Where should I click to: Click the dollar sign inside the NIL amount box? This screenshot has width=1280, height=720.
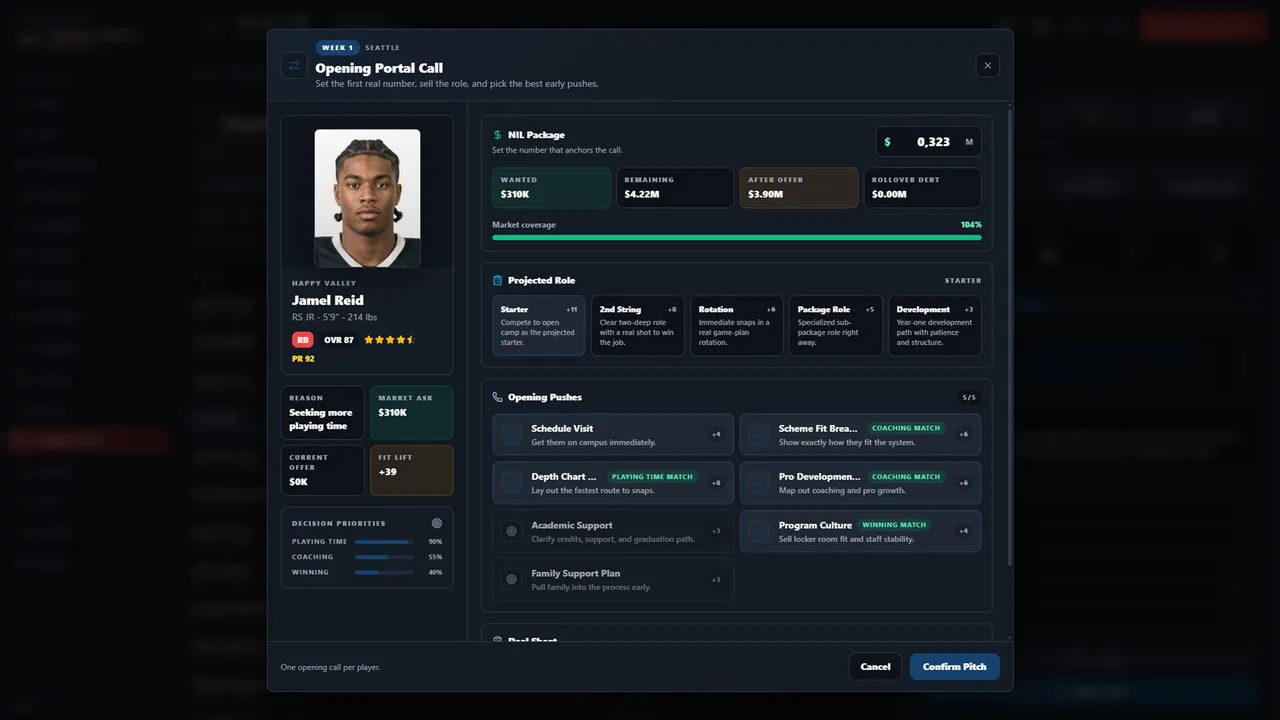[x=887, y=142]
